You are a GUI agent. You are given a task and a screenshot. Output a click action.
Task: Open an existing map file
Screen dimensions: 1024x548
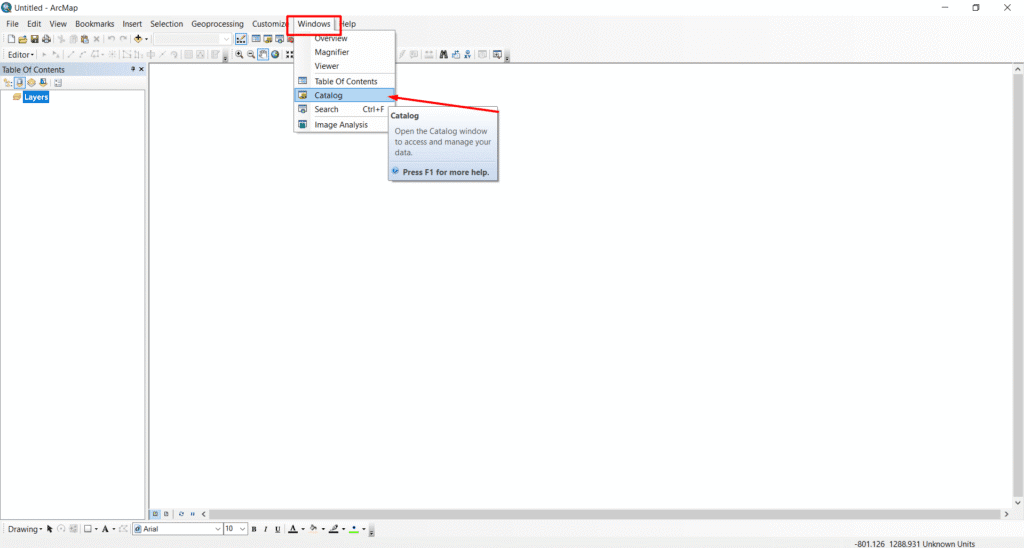click(23, 39)
